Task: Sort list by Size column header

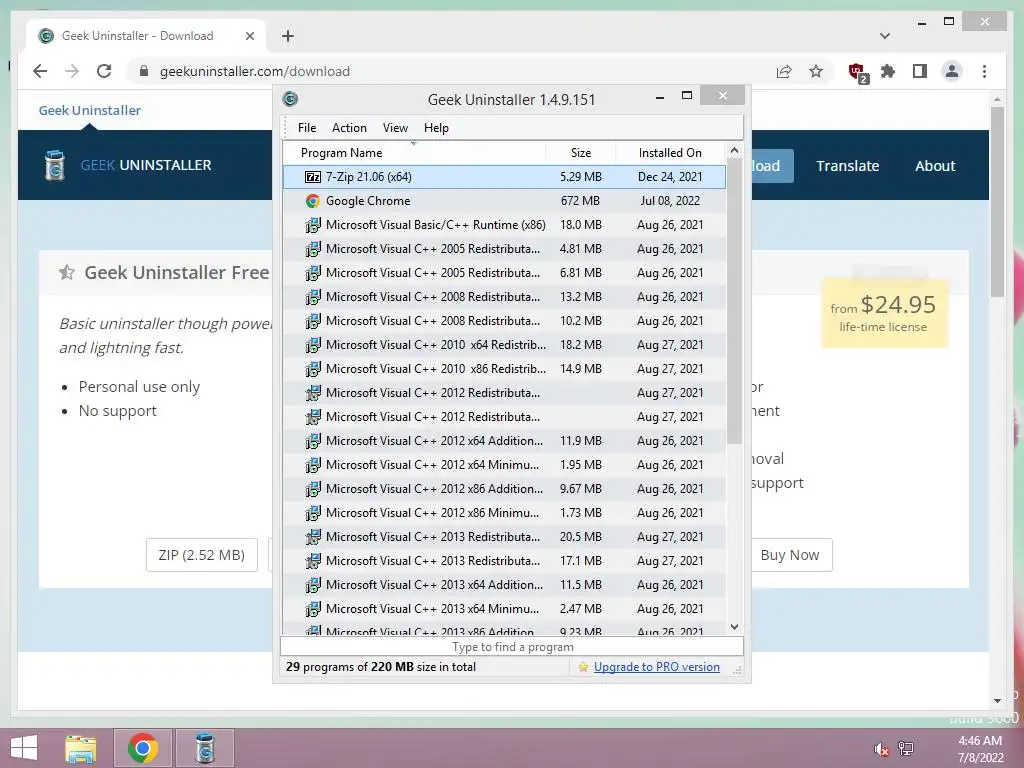Action: tap(581, 153)
